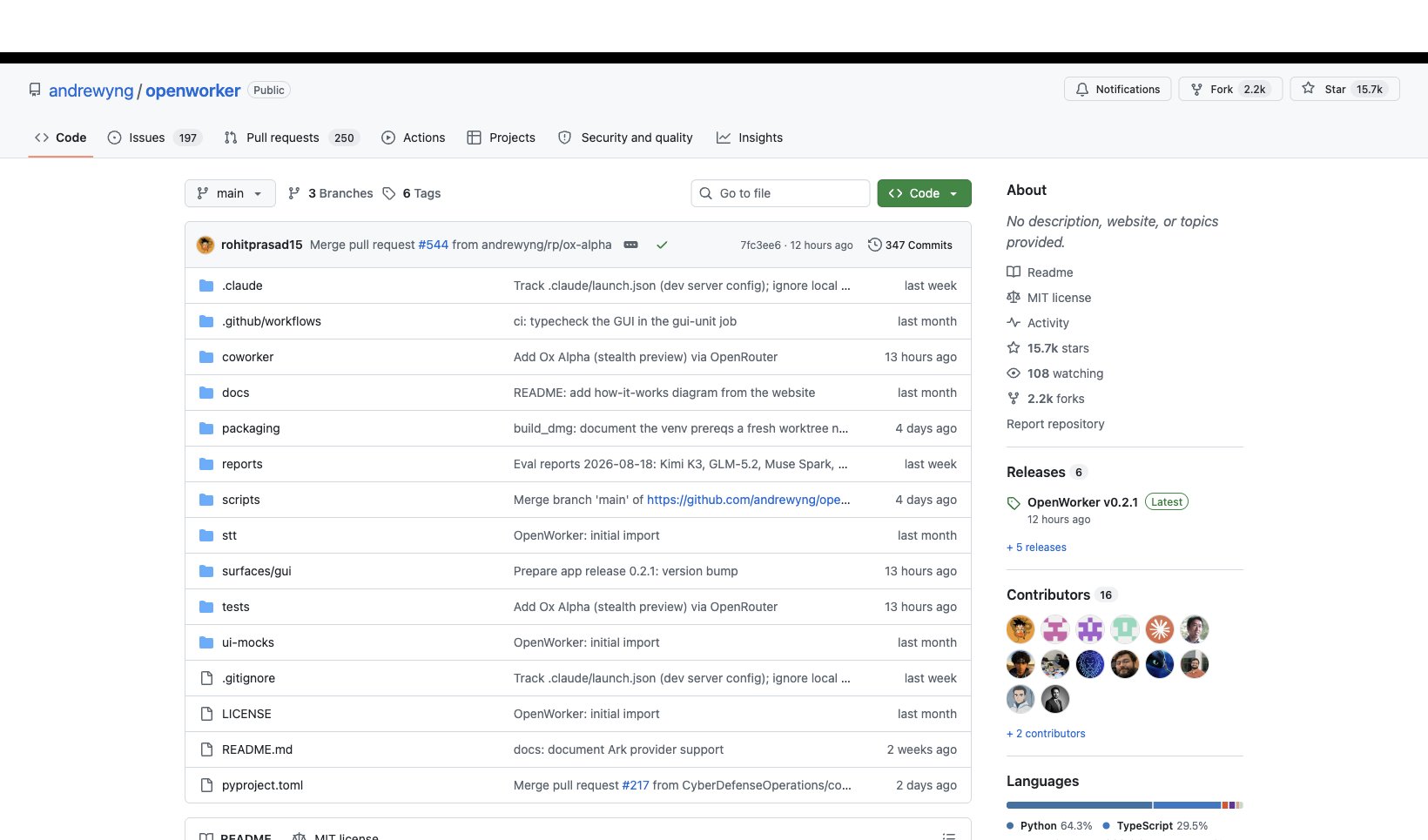Show the + 5 releases link

click(1036, 548)
